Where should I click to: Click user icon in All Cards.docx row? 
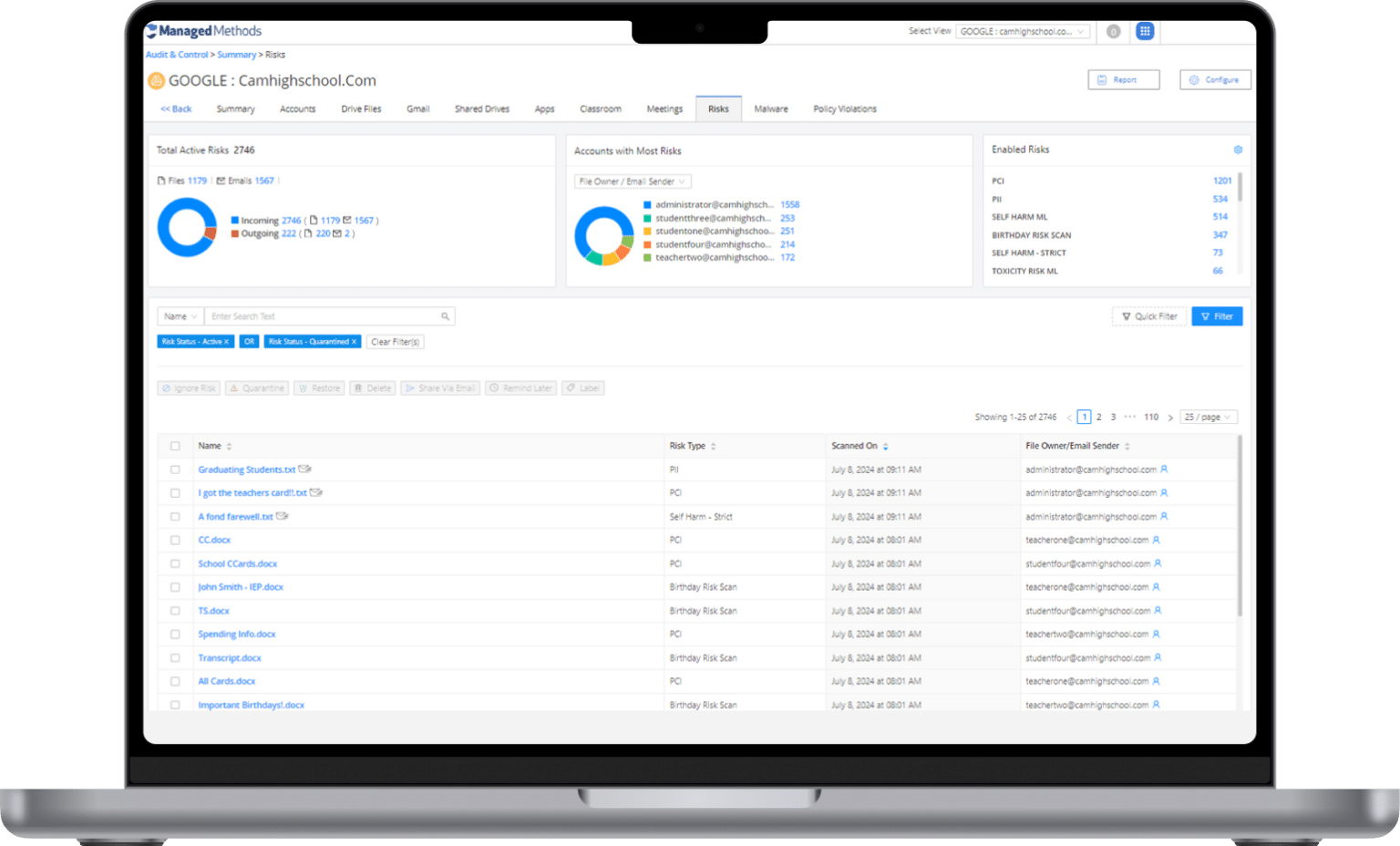tap(1156, 681)
